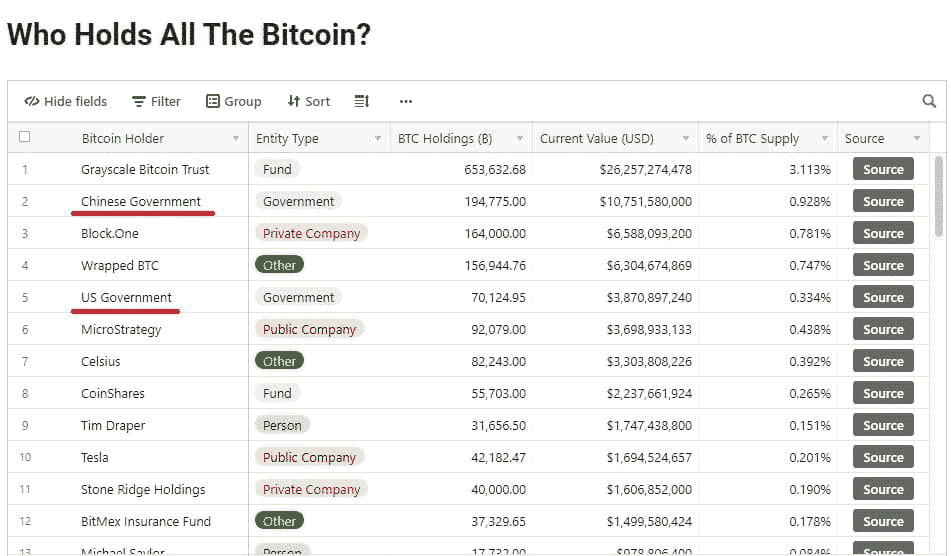Viewport: 951px width, 556px height.
Task: Click the search magnifier icon
Action: pyautogui.click(x=929, y=101)
